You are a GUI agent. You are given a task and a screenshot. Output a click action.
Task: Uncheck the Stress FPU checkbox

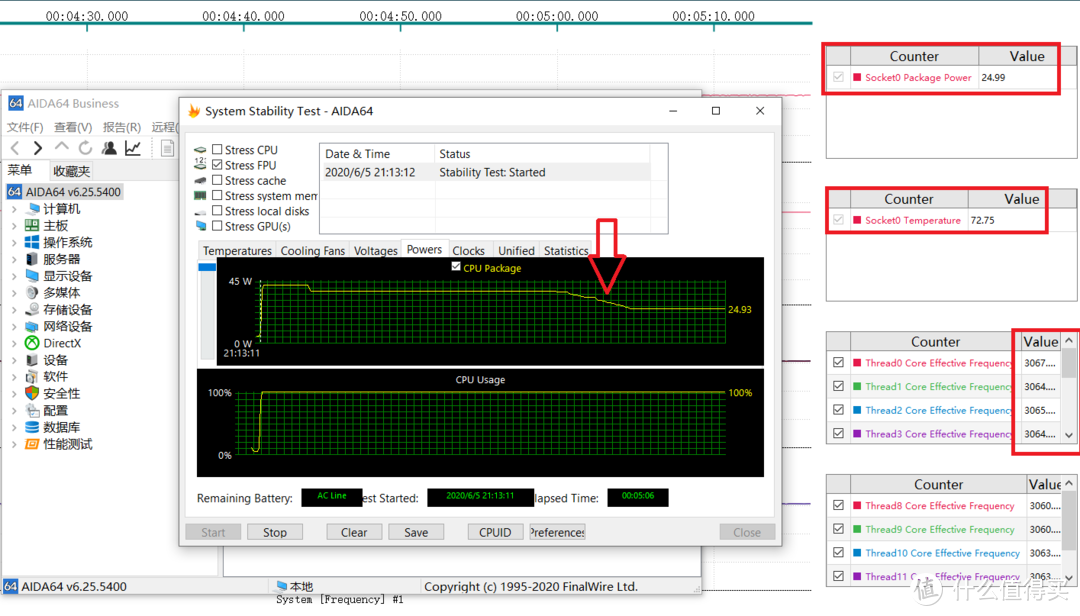click(217, 165)
